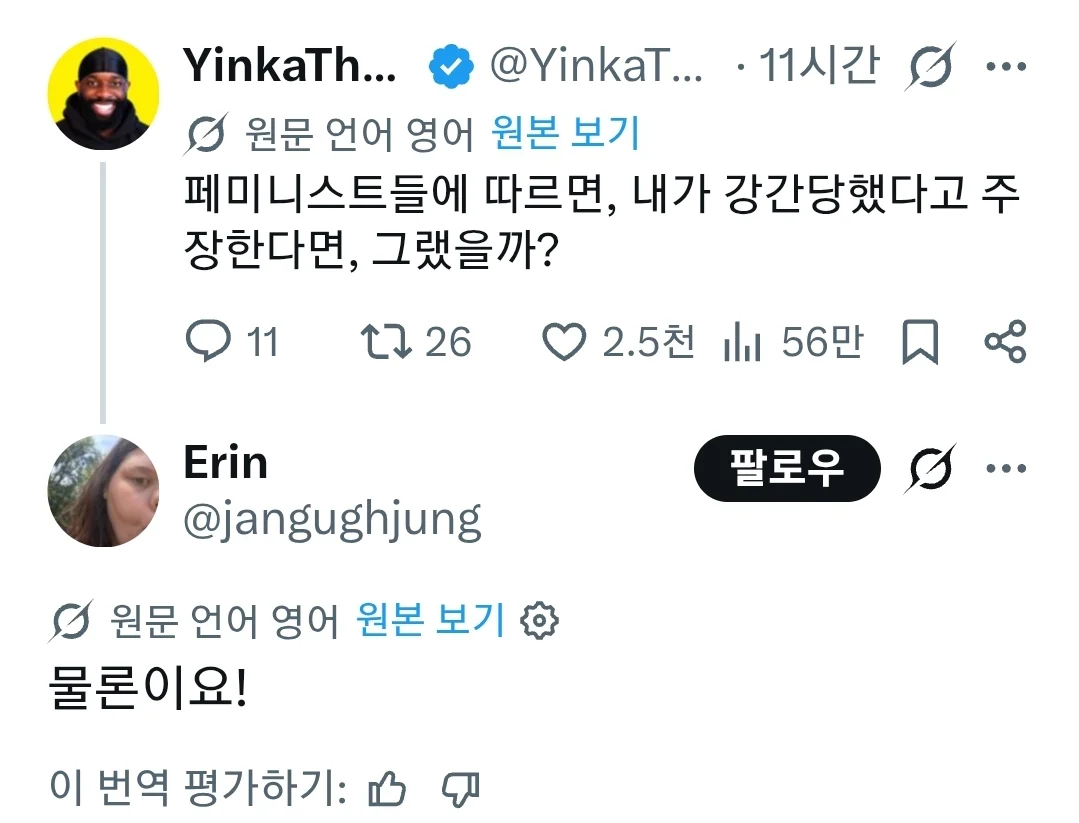The width and height of the screenshot is (1079, 823).
Task: Bookmark YinkaTh's post
Action: point(920,341)
